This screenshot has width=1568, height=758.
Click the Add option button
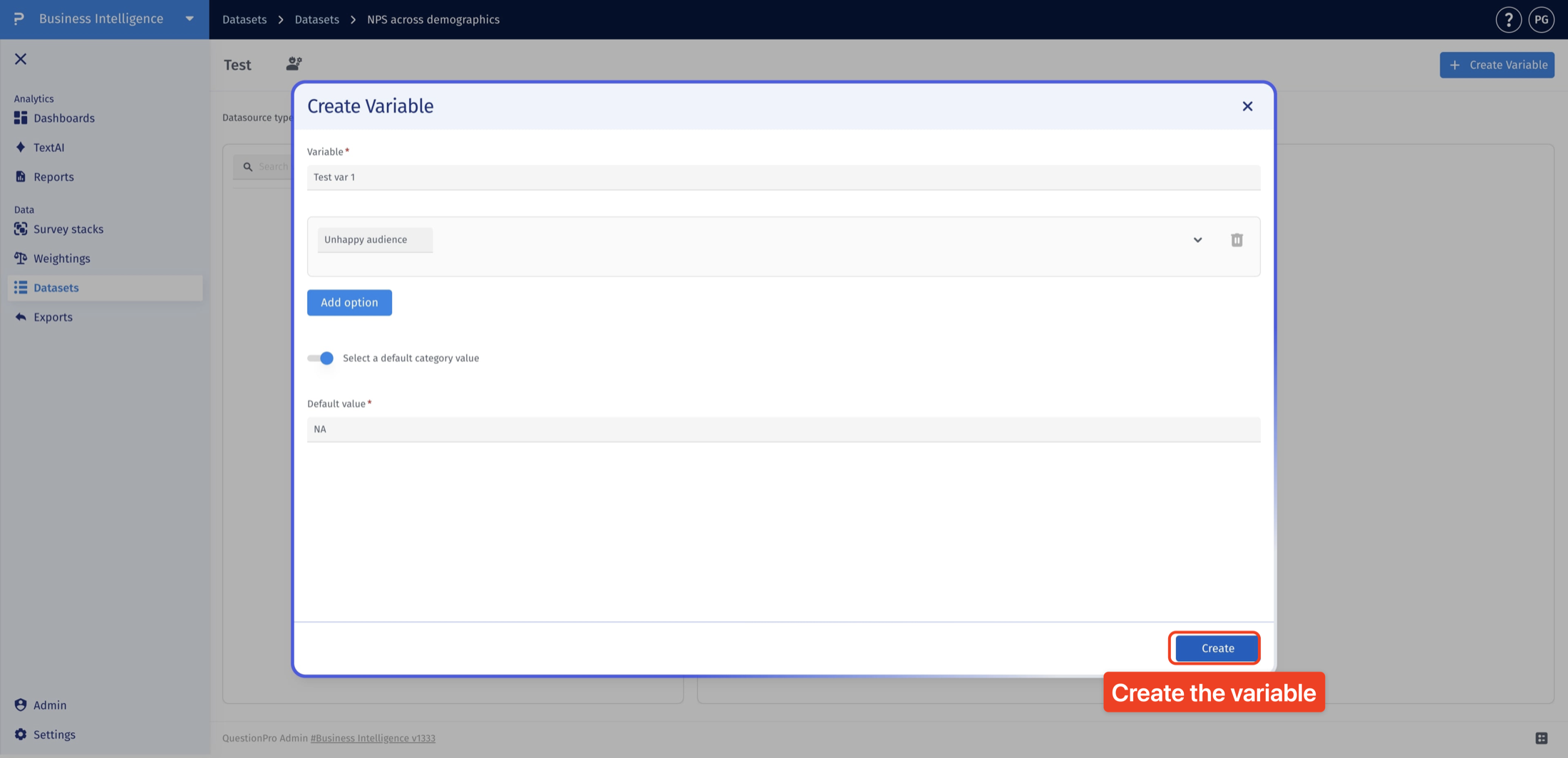click(349, 303)
